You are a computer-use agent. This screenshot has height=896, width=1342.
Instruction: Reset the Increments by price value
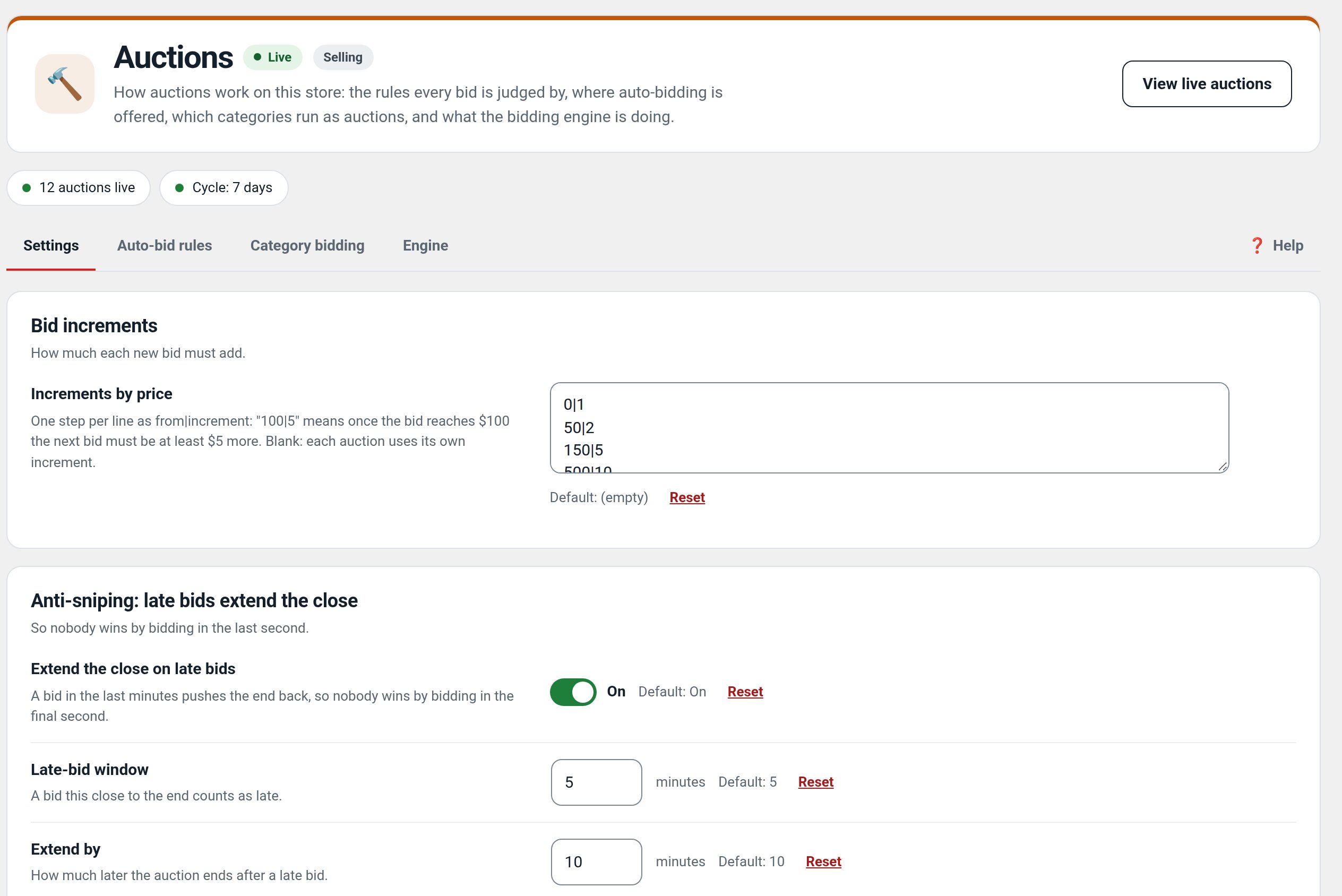687,498
